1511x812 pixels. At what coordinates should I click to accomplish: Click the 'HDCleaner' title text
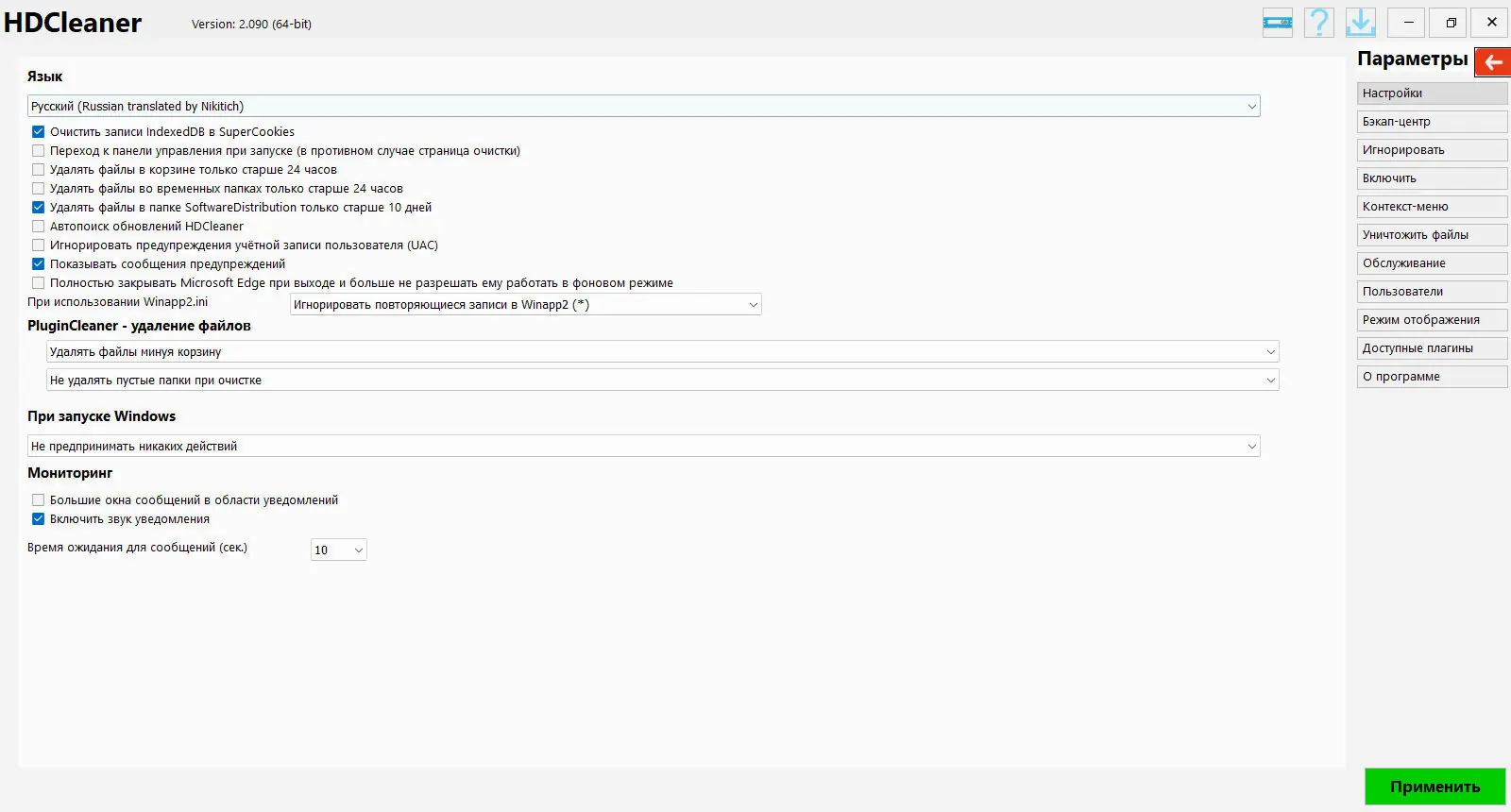(x=73, y=23)
